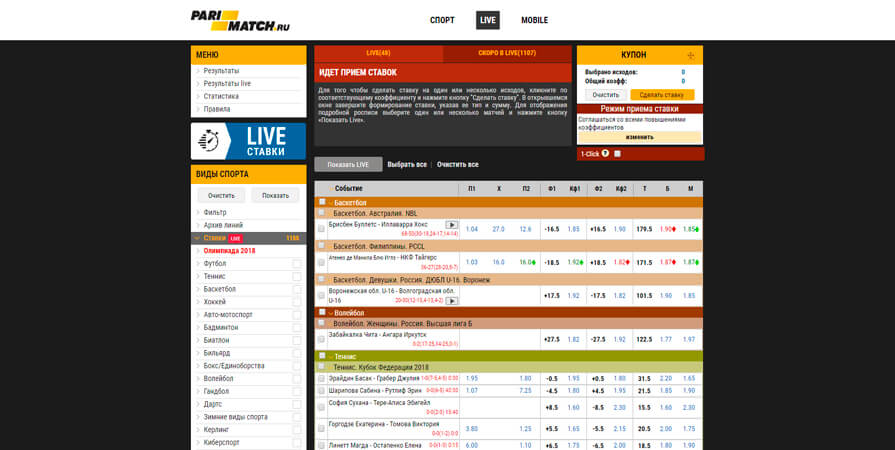Tick the Биатлон sport checkbox
Image resolution: width=895 pixels, height=450 pixels.
tap(297, 340)
